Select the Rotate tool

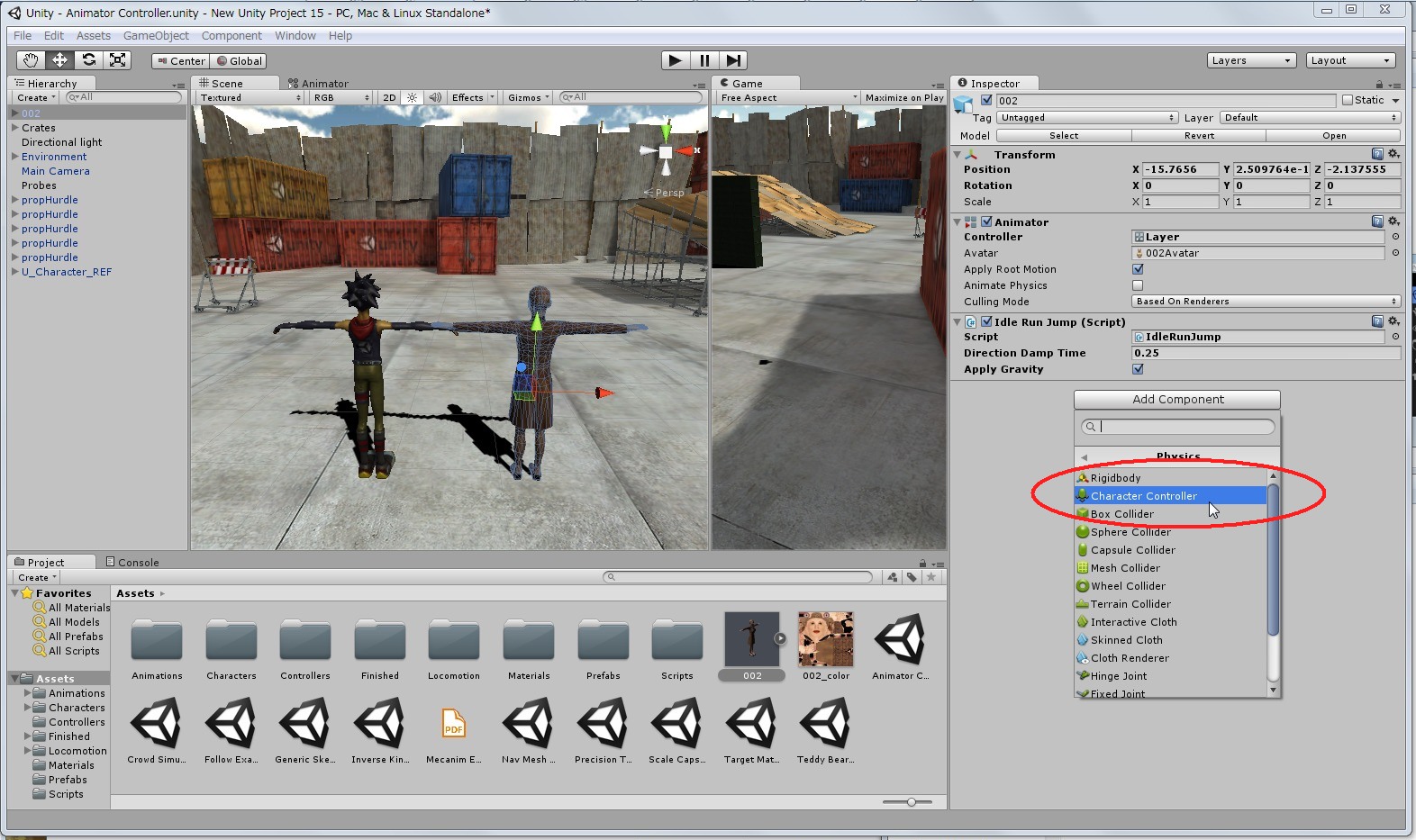click(88, 60)
